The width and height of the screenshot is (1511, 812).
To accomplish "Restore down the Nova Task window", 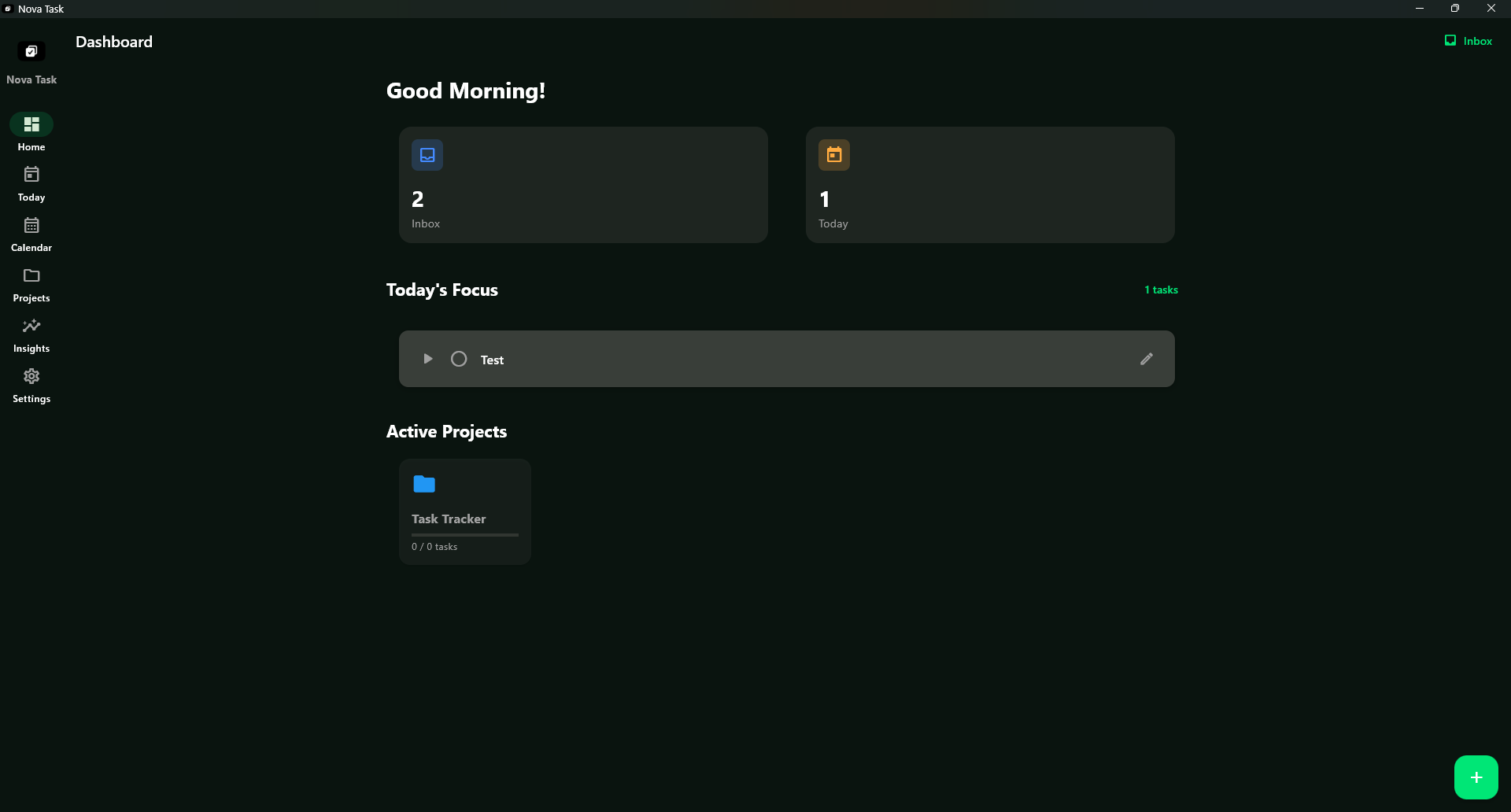I will [x=1455, y=9].
